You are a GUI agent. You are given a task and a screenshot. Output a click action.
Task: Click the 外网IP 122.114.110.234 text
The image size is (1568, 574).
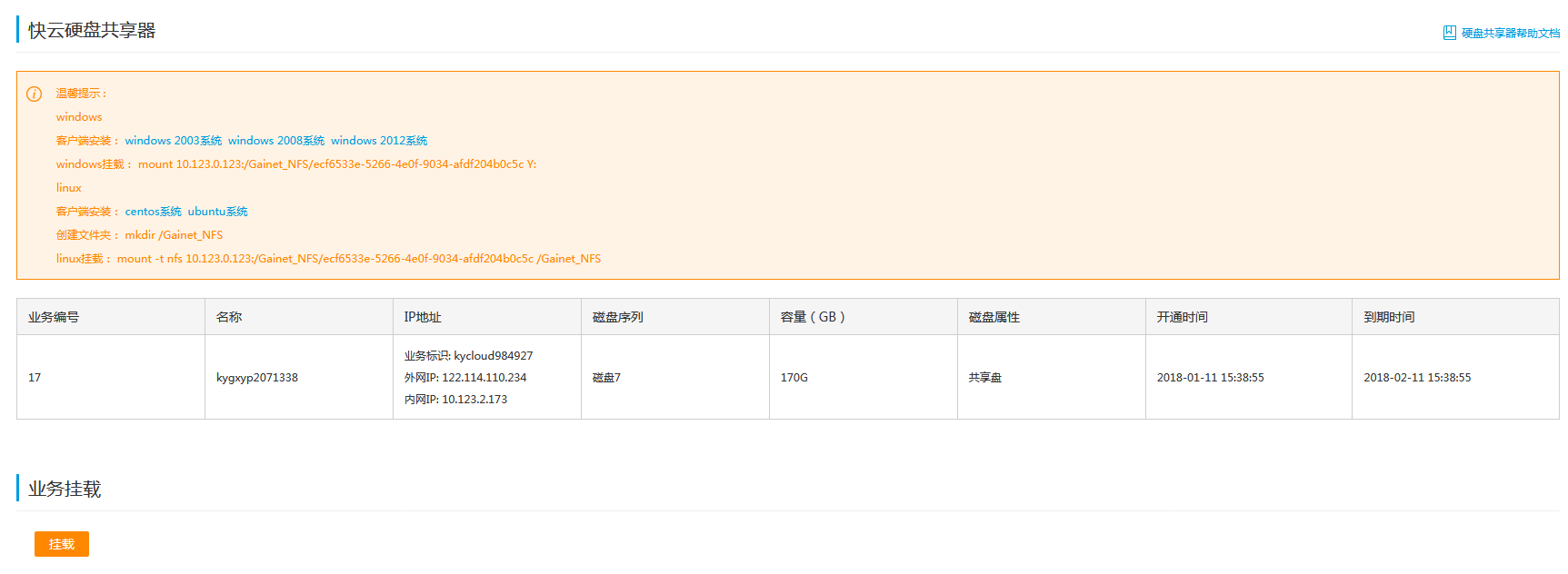(x=465, y=378)
